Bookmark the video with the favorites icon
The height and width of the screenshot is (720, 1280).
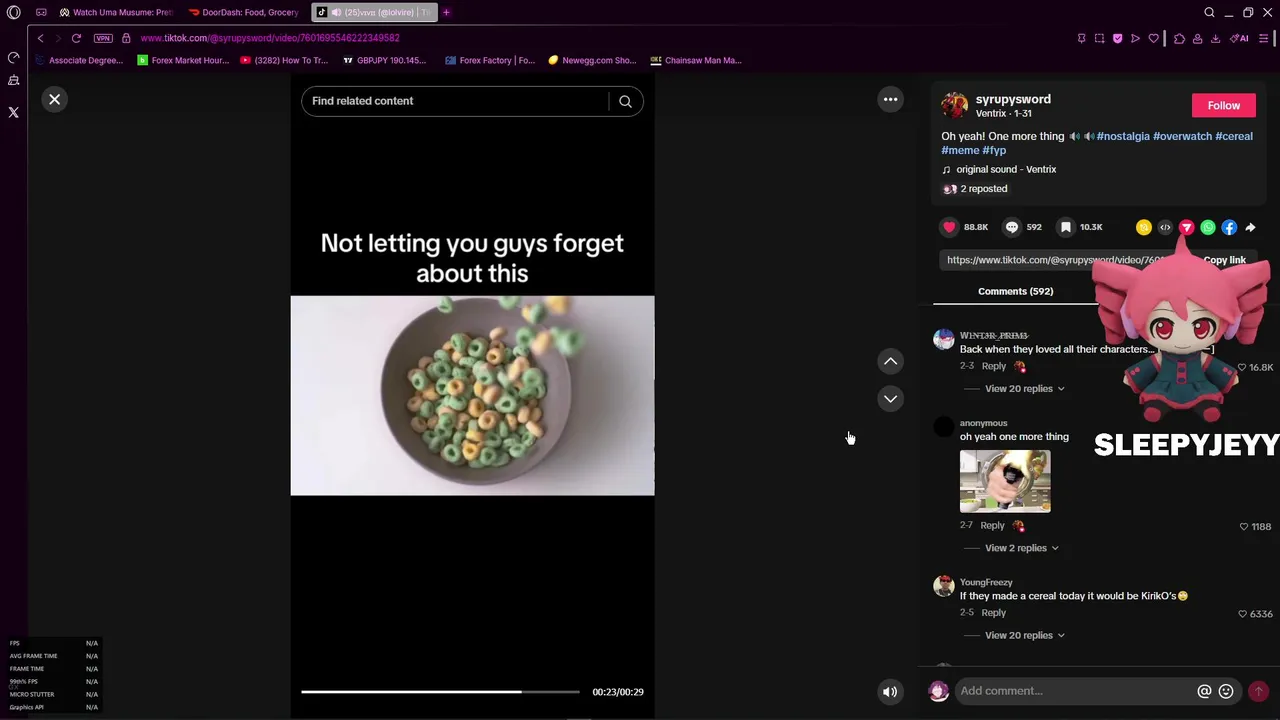tap(1066, 227)
